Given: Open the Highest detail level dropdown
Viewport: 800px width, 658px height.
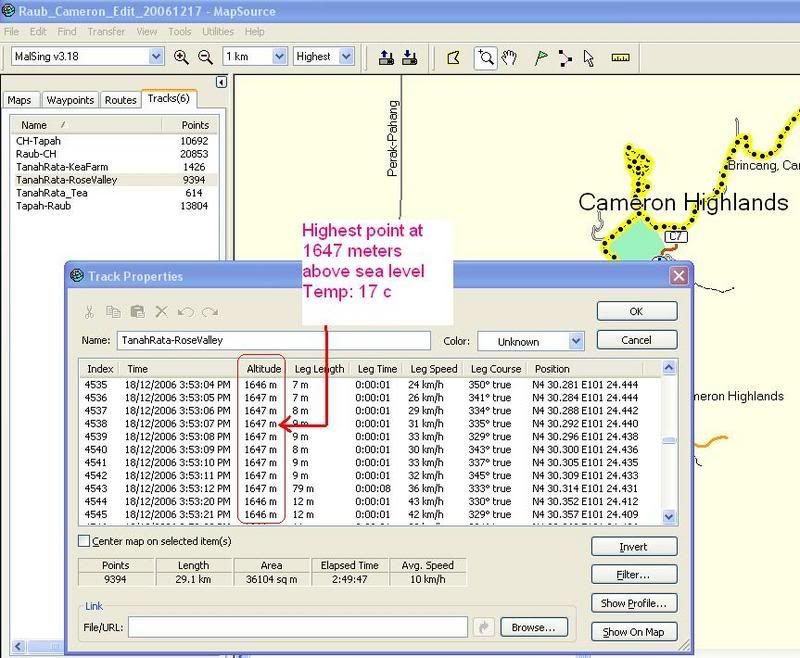Looking at the screenshot, I should [x=346, y=56].
